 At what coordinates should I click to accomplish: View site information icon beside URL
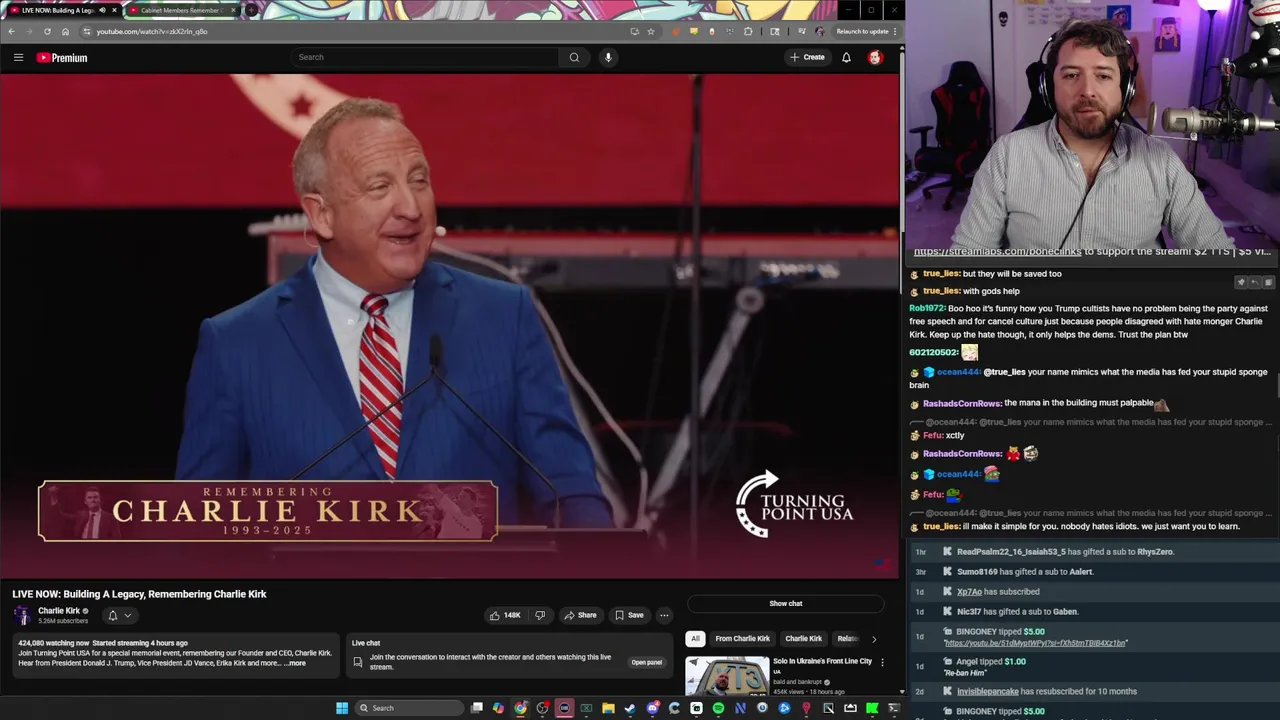[86, 31]
